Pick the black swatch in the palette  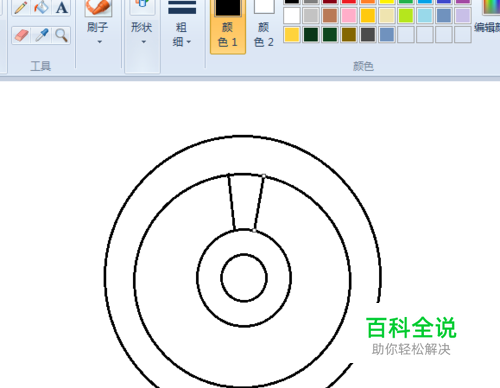tap(292, 1)
